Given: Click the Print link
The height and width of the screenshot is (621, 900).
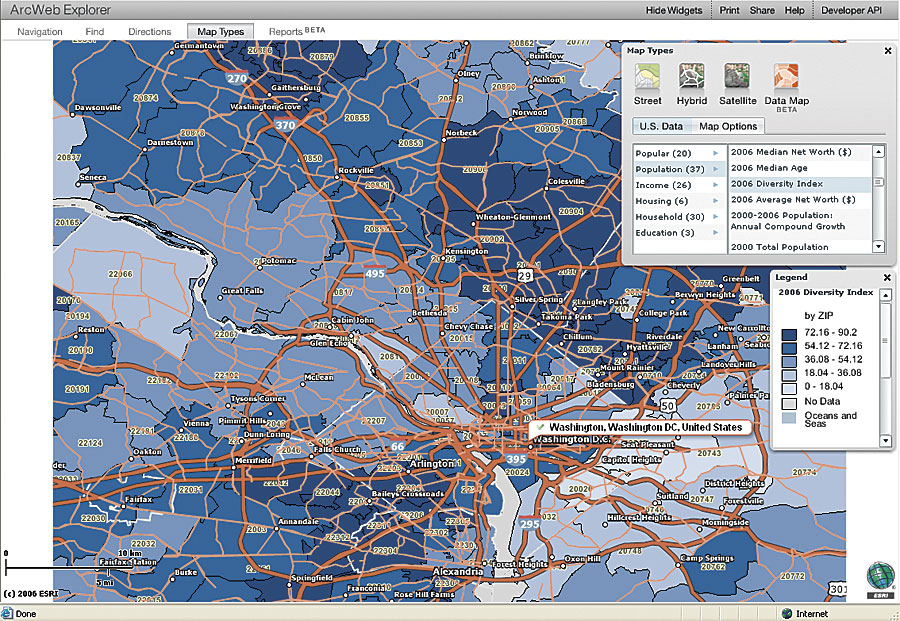Looking at the screenshot, I should pyautogui.click(x=730, y=10).
